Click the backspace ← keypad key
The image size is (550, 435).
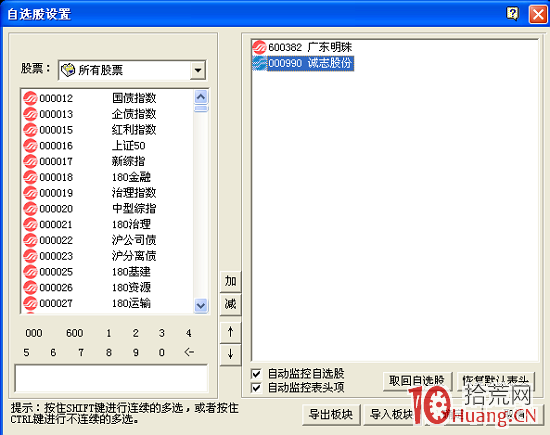tap(189, 352)
